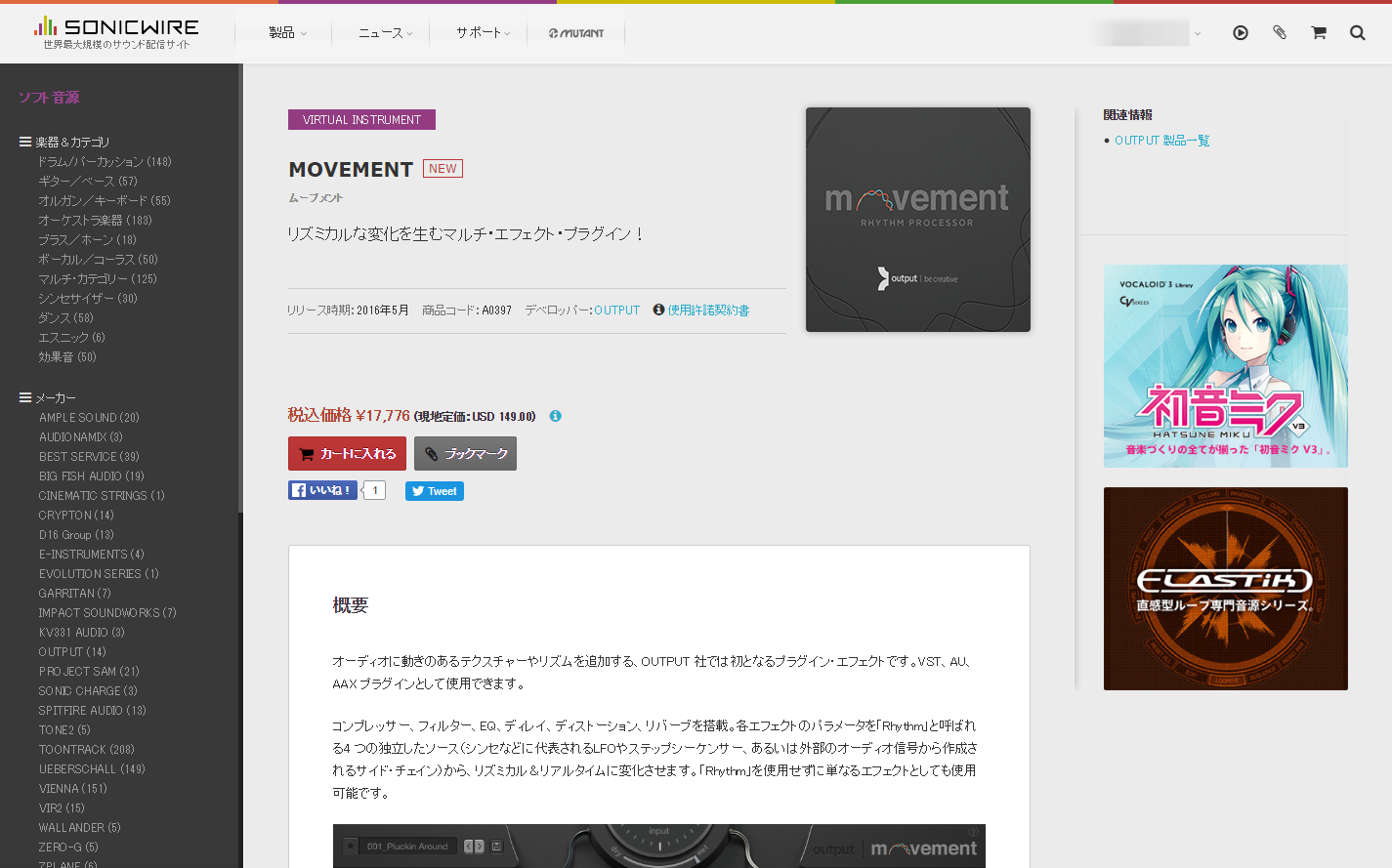Viewport: 1392px width, 868px height.
Task: Click the info icon next to the price
Action: click(555, 416)
